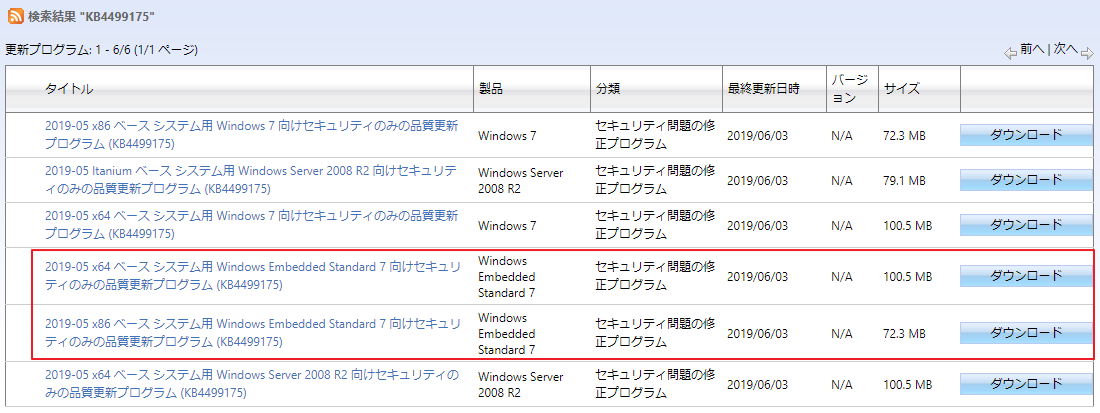
Task: Sort by the バージョン column header
Action: pyautogui.click(x=849, y=89)
